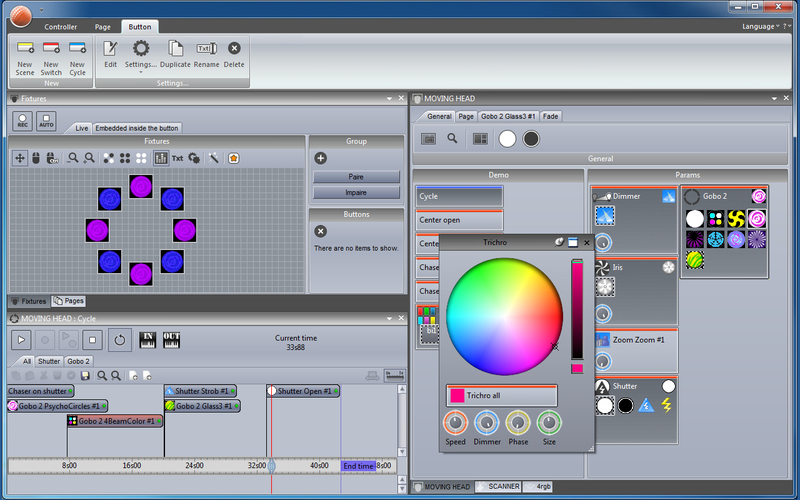Select the lightning strobe shutter preset
800x500 pixels.
coord(666,405)
